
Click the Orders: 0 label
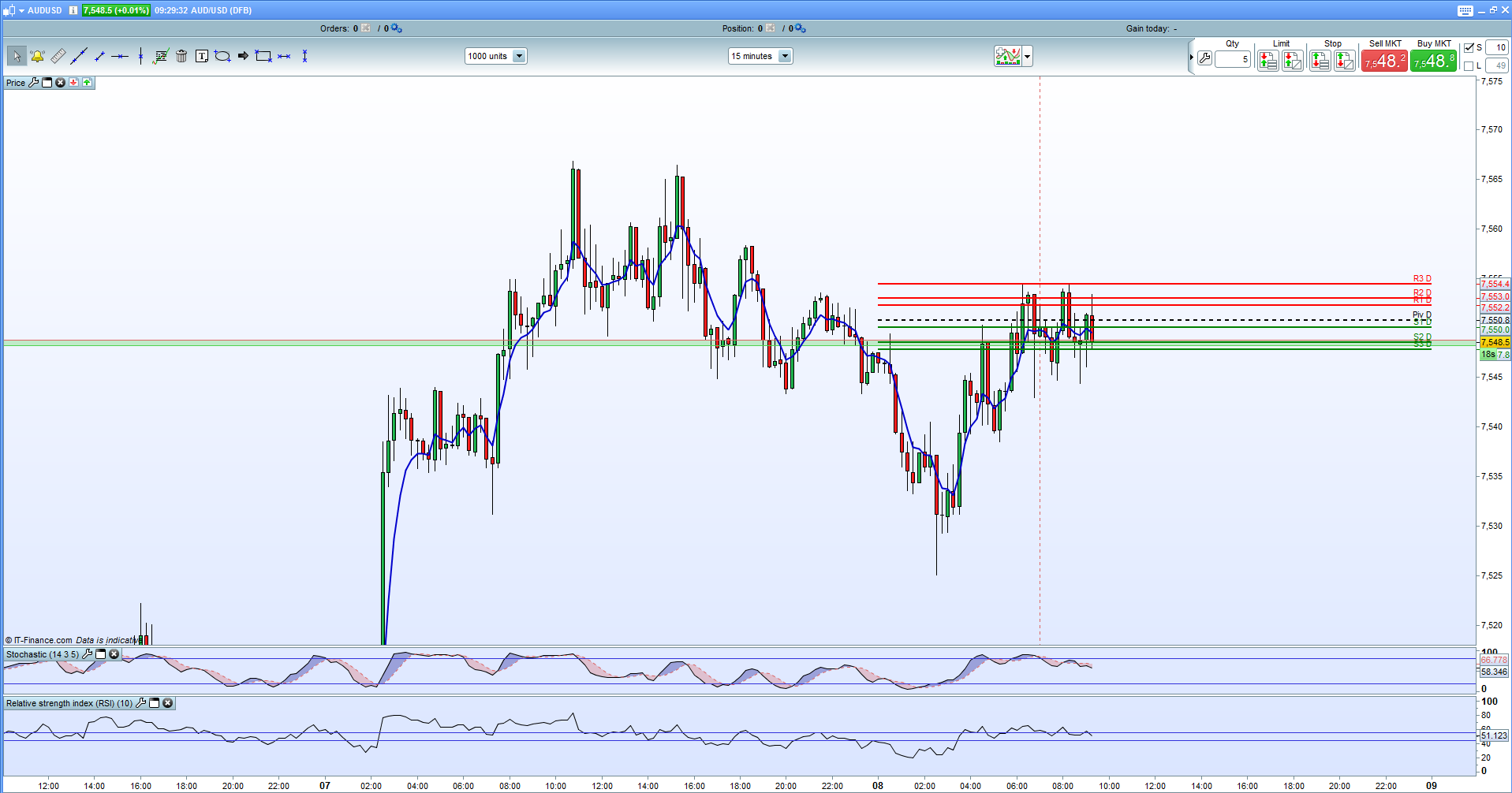(339, 28)
